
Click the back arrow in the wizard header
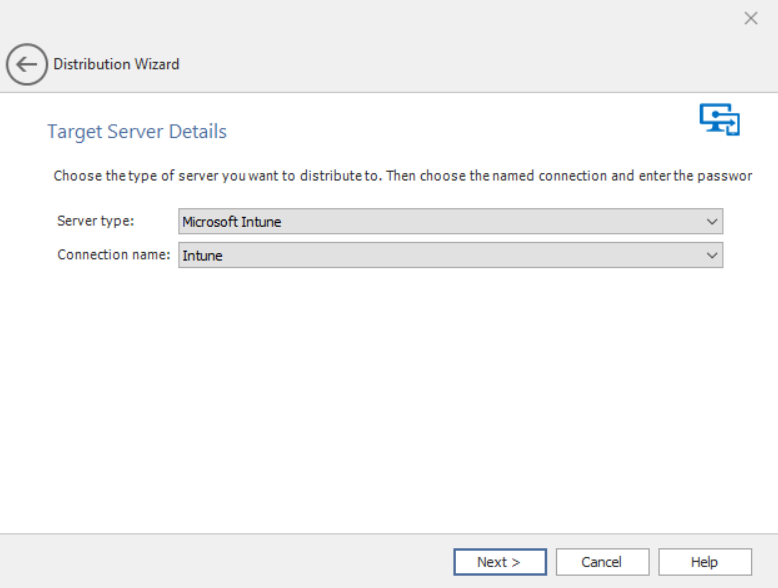point(26,64)
